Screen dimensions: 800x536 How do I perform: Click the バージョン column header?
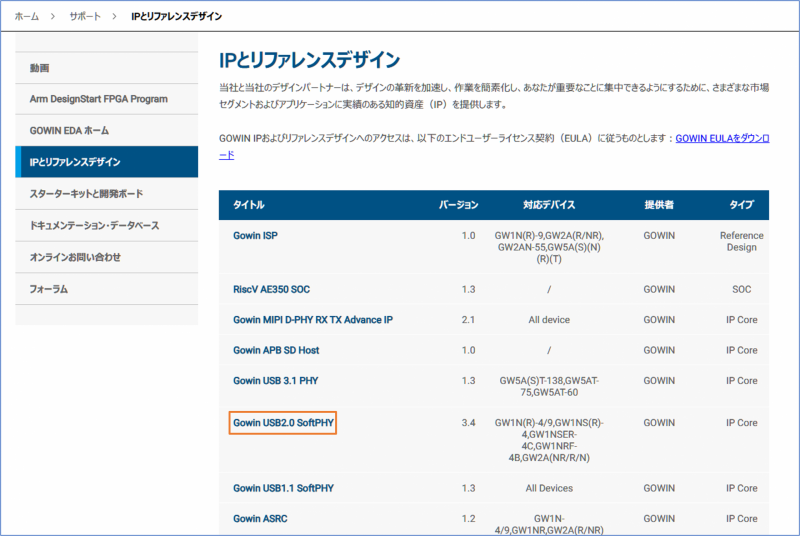tap(459, 205)
